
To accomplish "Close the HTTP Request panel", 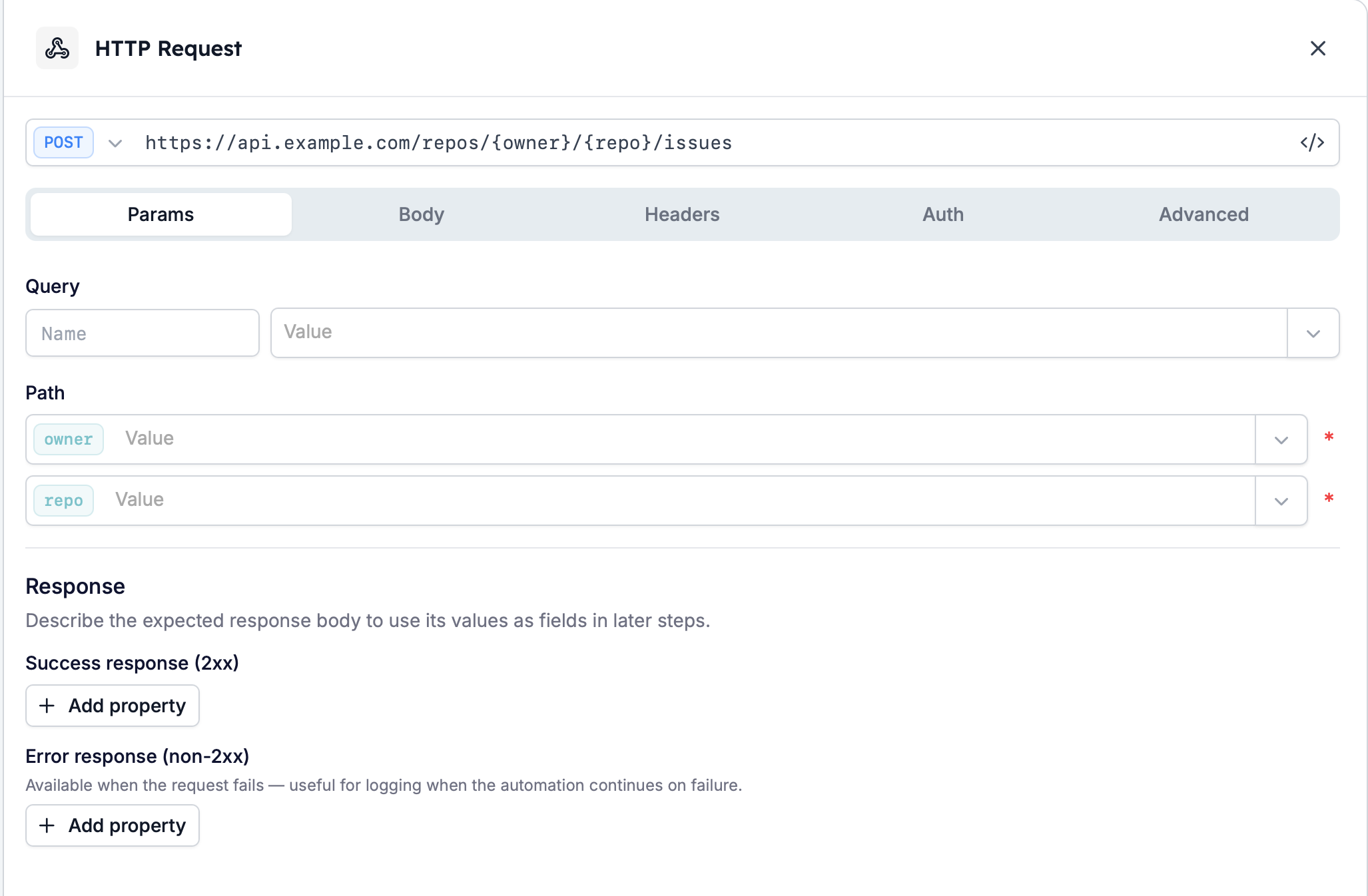I will click(1317, 48).
